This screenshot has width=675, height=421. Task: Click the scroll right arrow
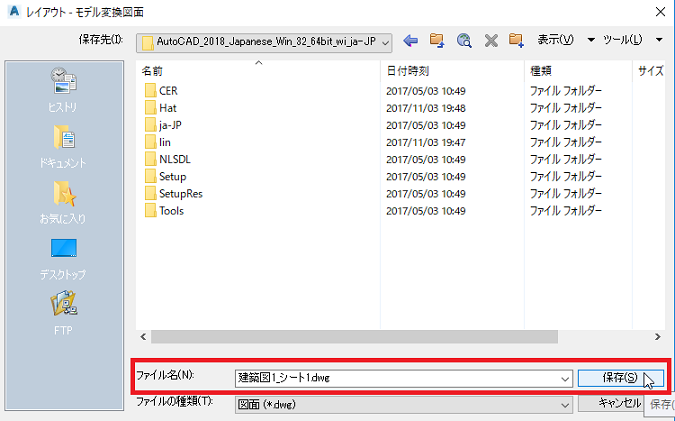coord(657,337)
